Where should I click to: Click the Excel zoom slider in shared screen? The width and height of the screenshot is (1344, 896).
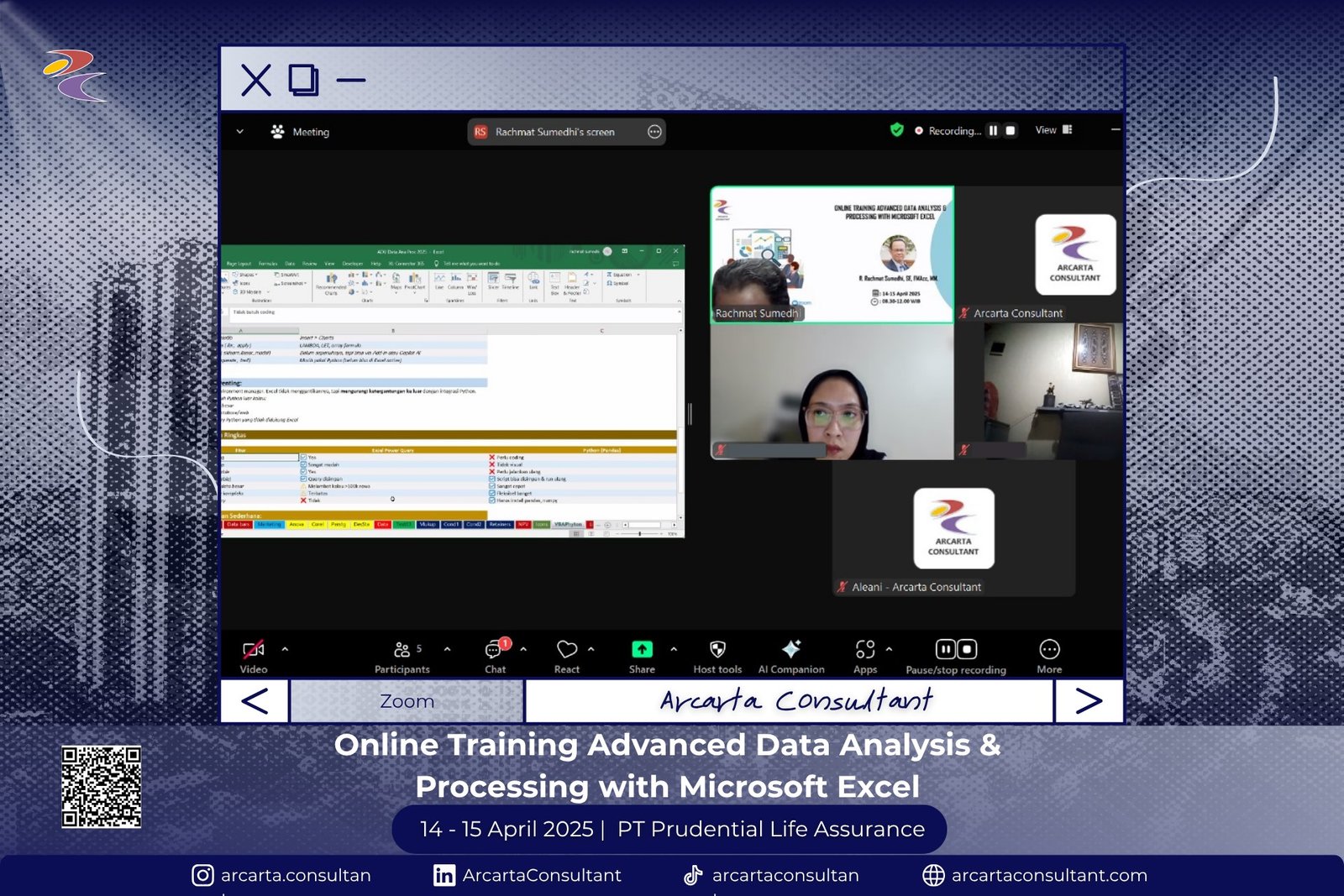[640, 533]
